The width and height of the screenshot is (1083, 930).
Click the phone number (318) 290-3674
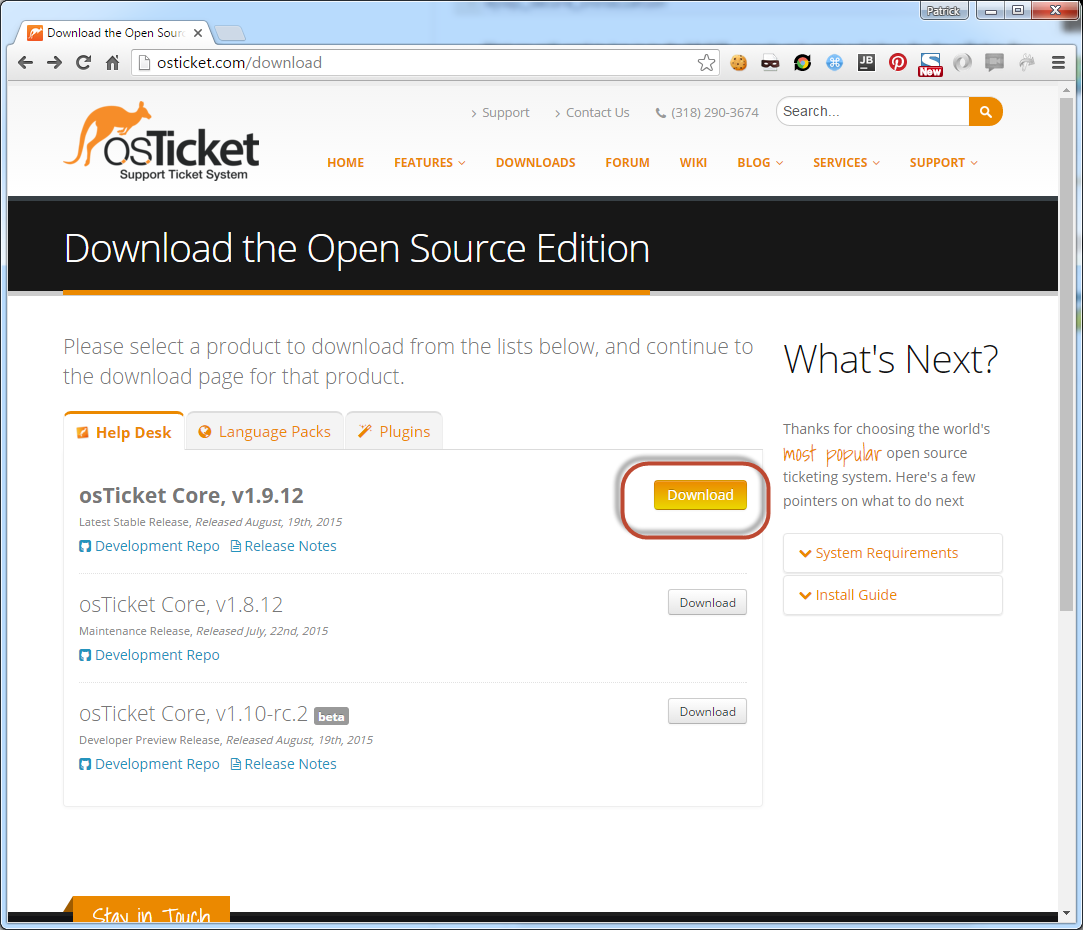[x=715, y=113]
